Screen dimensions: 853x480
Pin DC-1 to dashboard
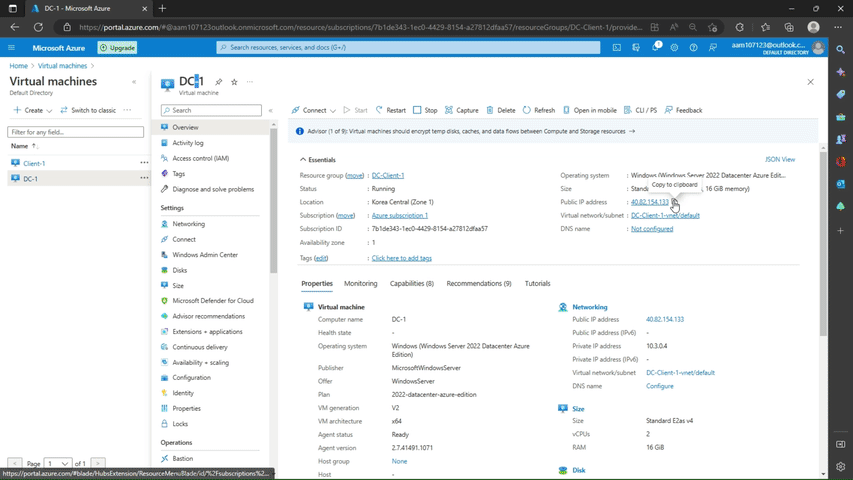[218, 82]
